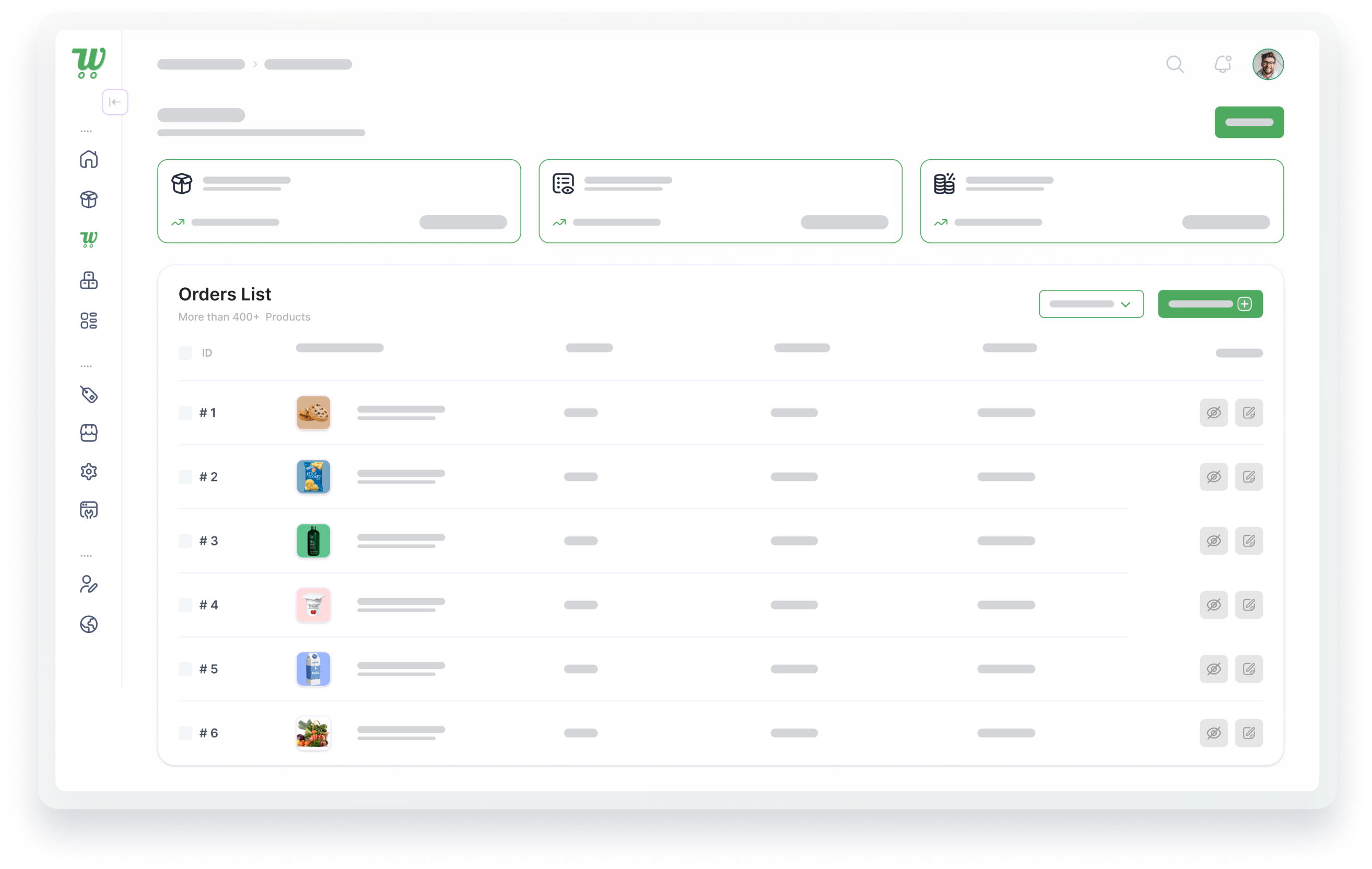
Task: Click the search magnifier icon
Action: [1175, 64]
